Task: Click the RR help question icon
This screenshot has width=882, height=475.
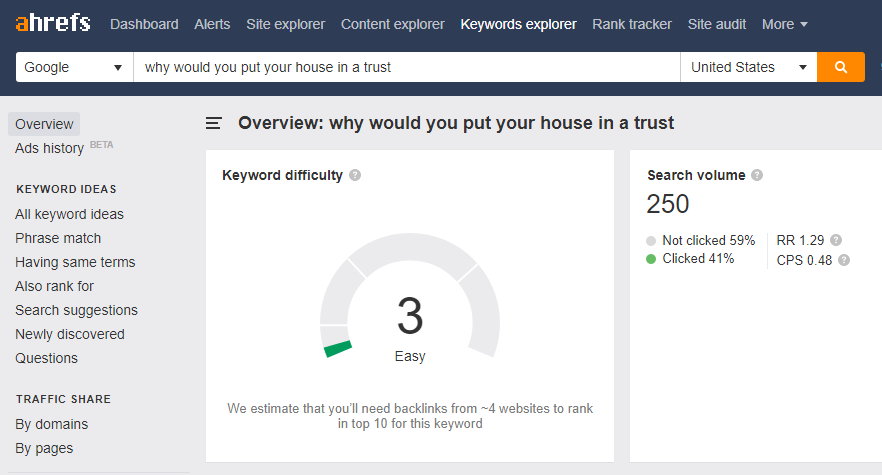Action: point(836,240)
